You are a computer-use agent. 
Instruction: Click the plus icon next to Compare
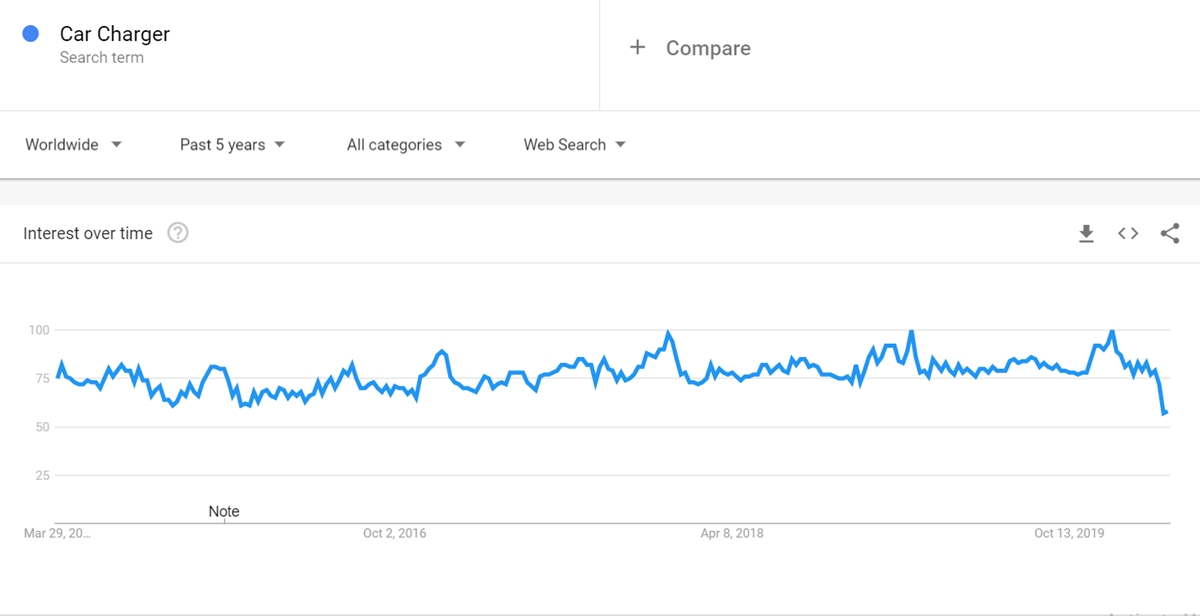pyautogui.click(x=637, y=47)
